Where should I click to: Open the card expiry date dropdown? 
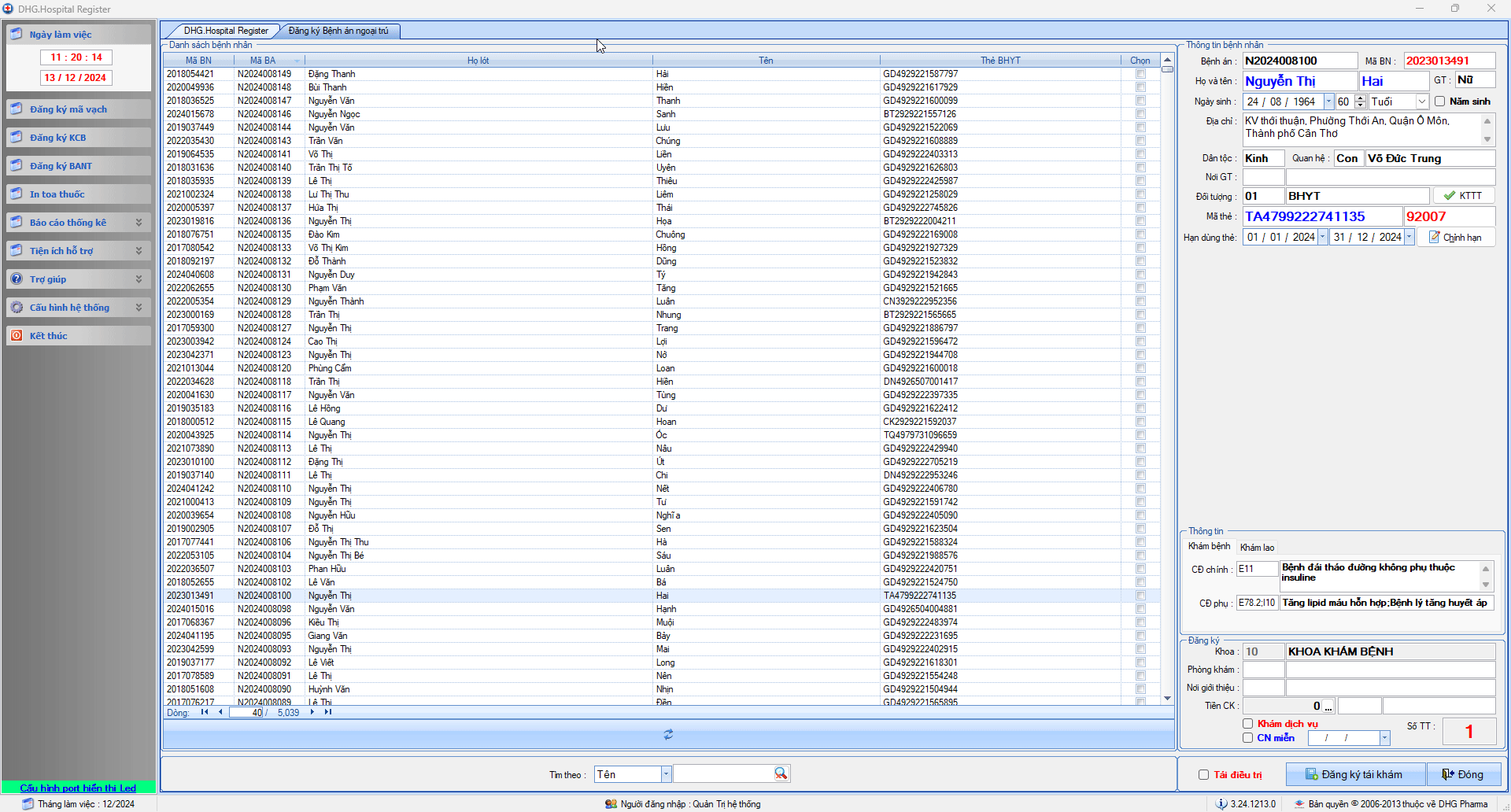1409,237
